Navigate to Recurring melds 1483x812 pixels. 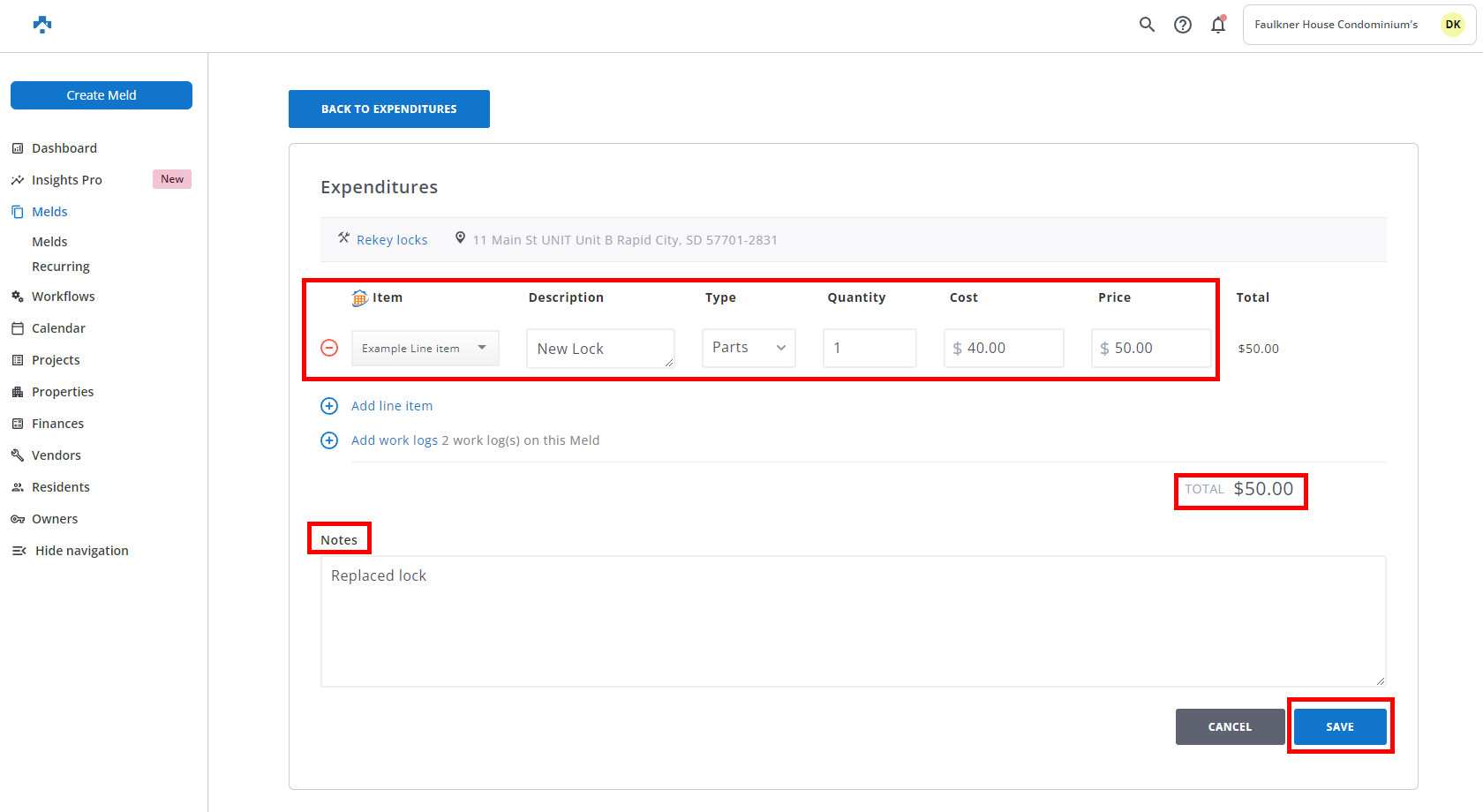pos(61,267)
